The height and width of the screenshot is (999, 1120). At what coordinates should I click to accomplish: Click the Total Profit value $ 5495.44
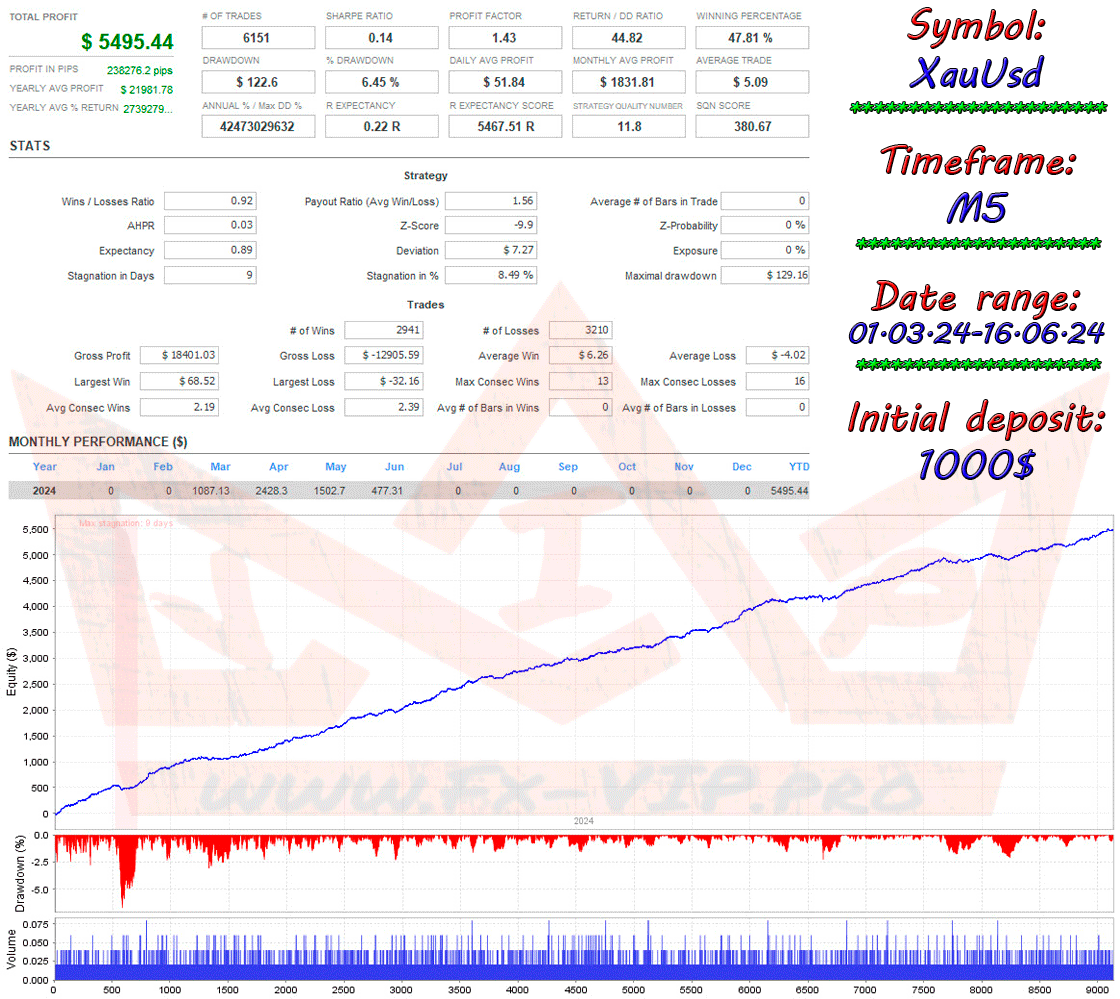tap(127, 42)
